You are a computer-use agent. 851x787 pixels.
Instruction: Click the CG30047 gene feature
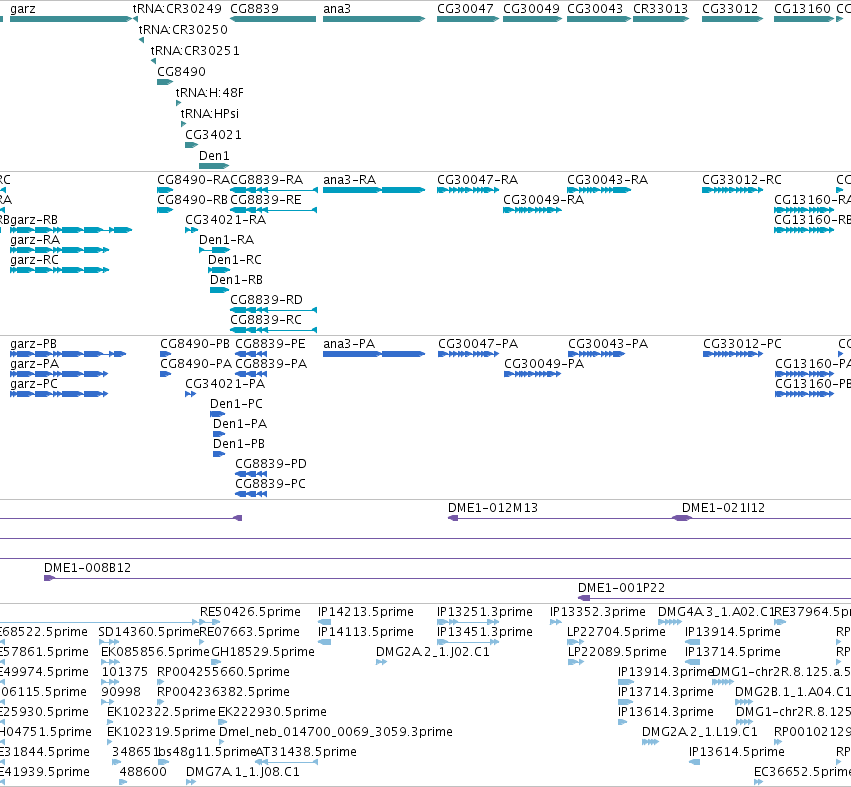[x=468, y=19]
